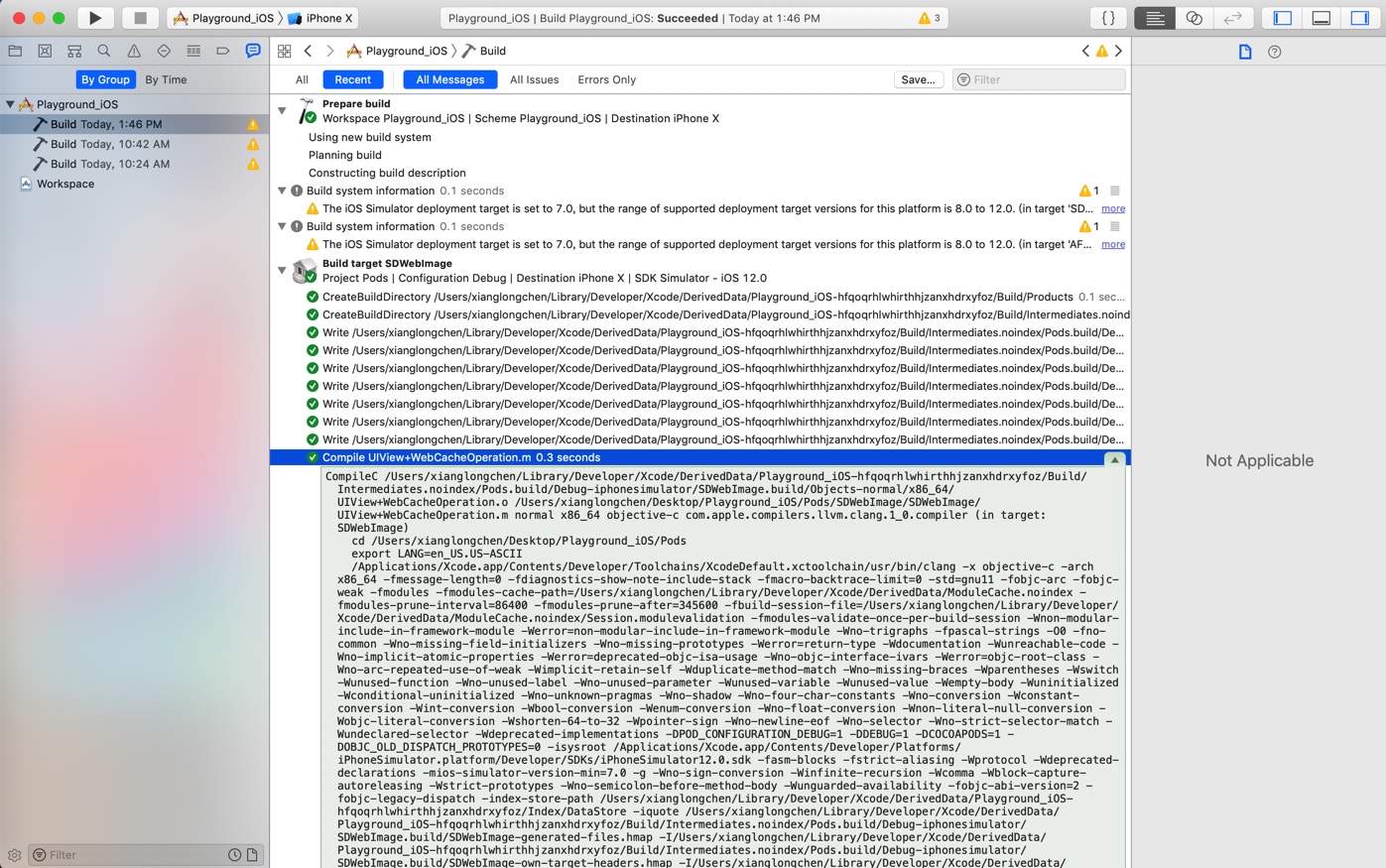Toggle the Recent messages filter
1386x868 pixels.
(351, 79)
